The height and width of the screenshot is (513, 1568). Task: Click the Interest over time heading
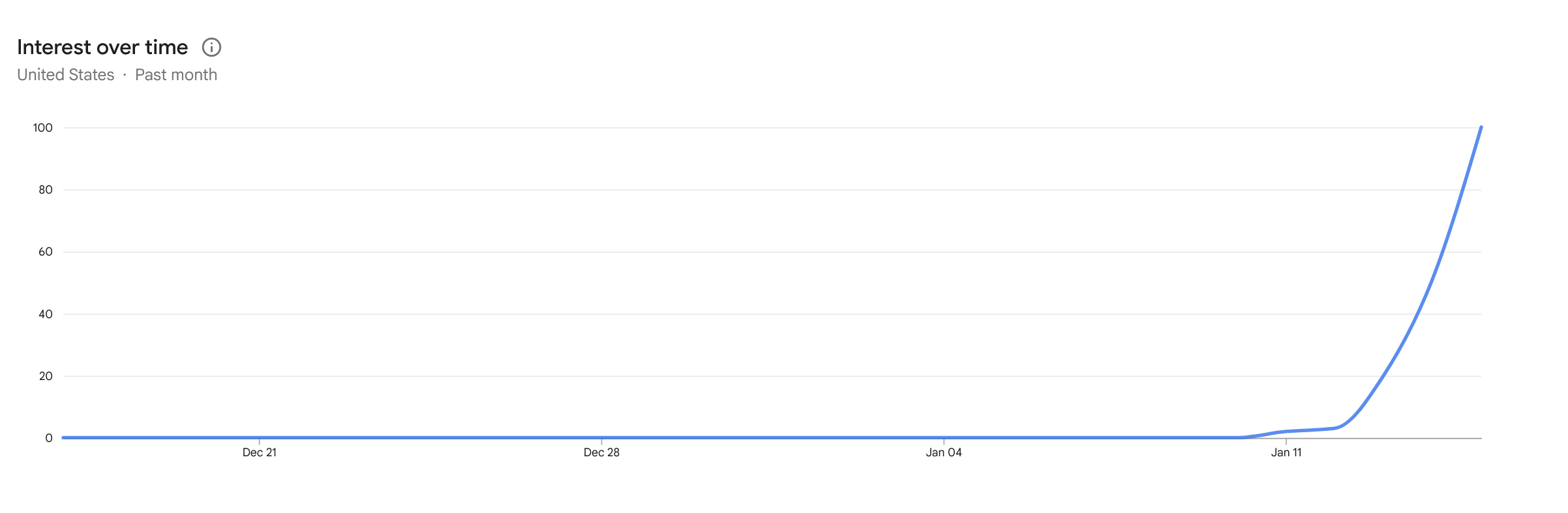point(102,47)
